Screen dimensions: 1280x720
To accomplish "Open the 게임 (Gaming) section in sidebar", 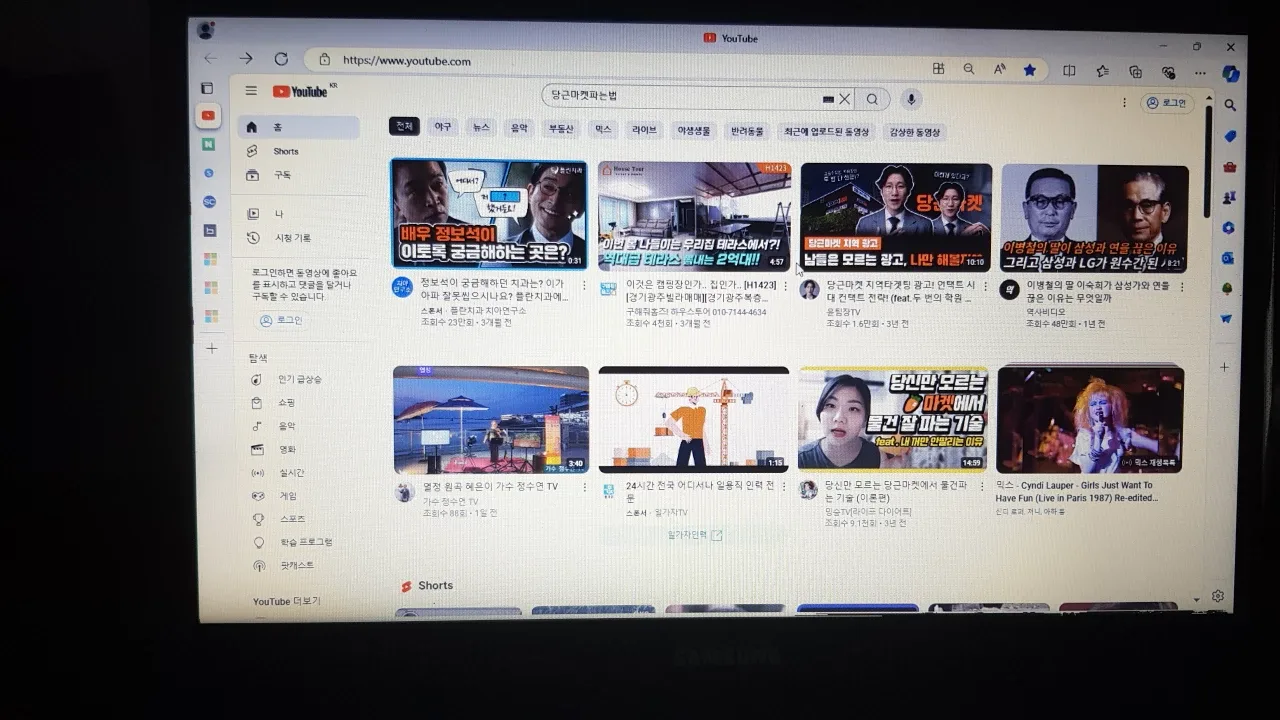I will point(288,495).
